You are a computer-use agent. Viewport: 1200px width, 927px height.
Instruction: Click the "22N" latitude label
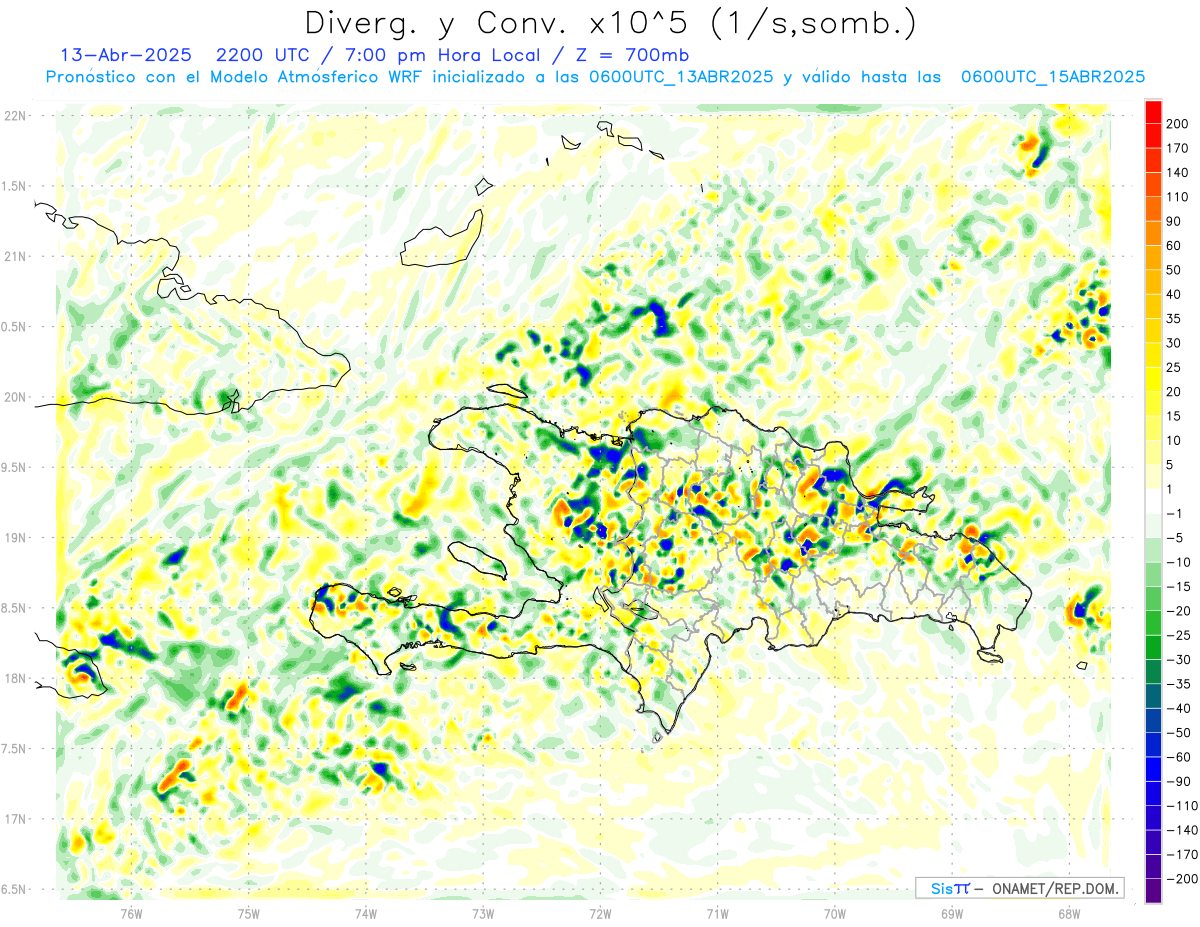click(14, 116)
